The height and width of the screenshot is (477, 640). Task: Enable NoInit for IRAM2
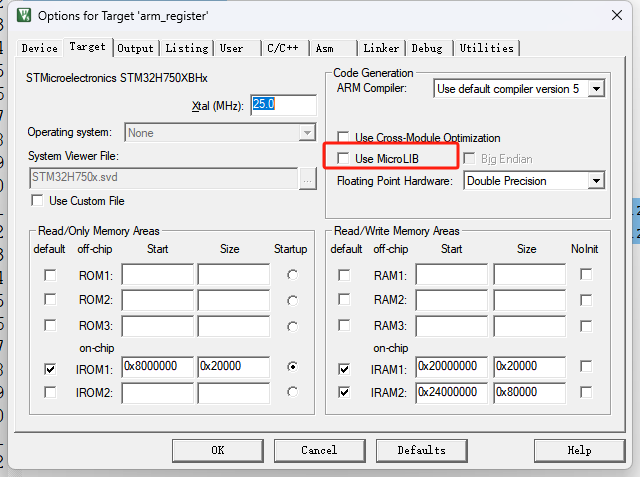[586, 392]
